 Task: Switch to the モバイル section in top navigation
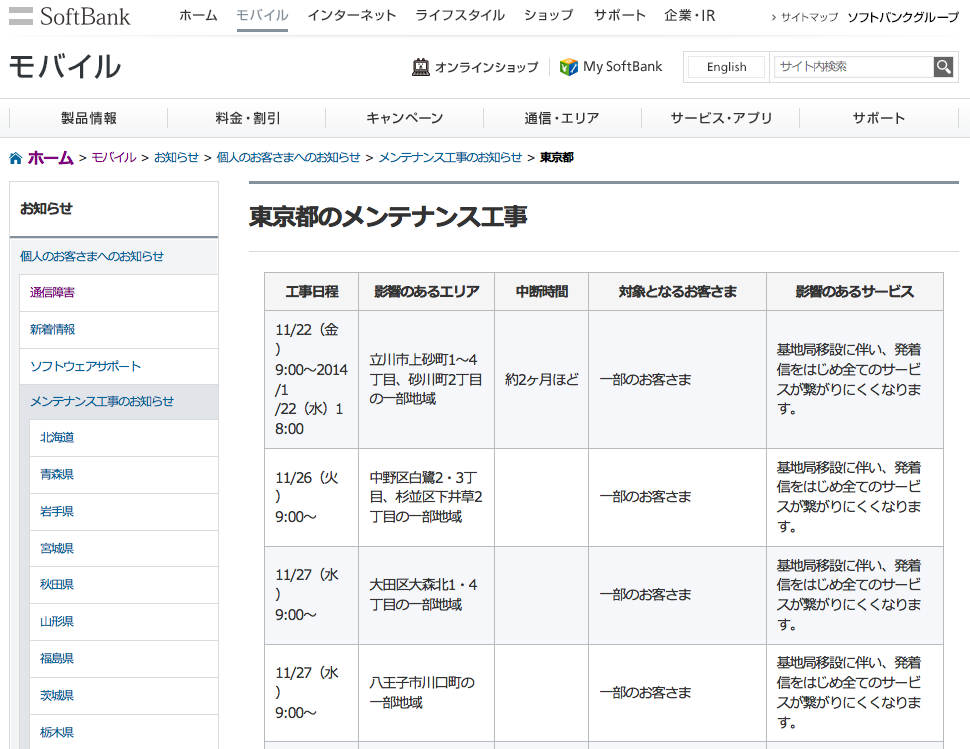[x=262, y=15]
